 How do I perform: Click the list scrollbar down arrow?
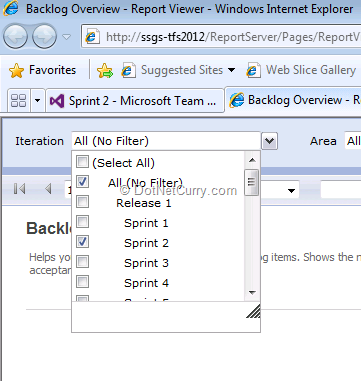coord(252,293)
